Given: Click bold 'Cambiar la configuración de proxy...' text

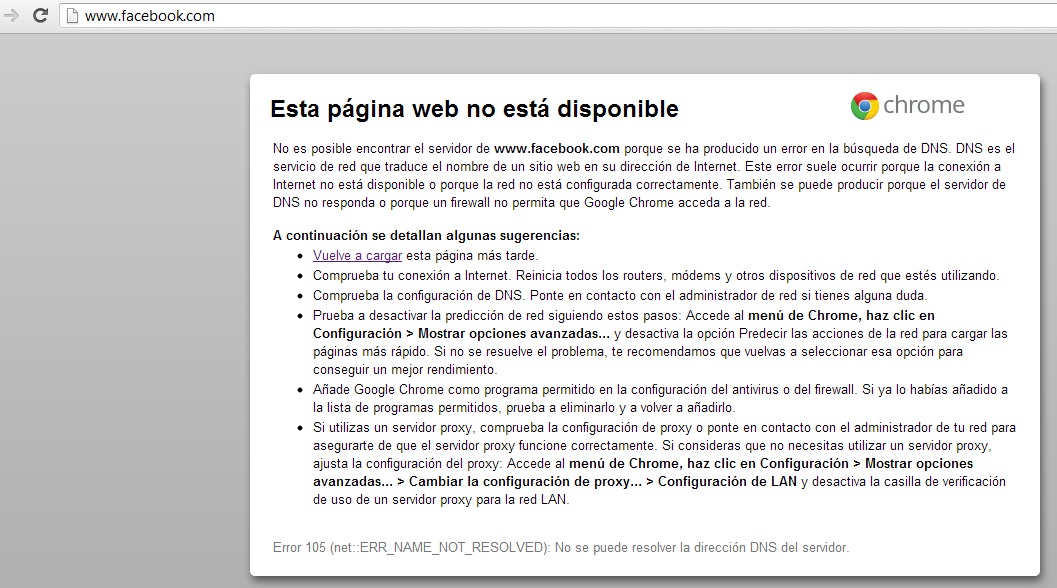Looking at the screenshot, I should tap(525, 481).
